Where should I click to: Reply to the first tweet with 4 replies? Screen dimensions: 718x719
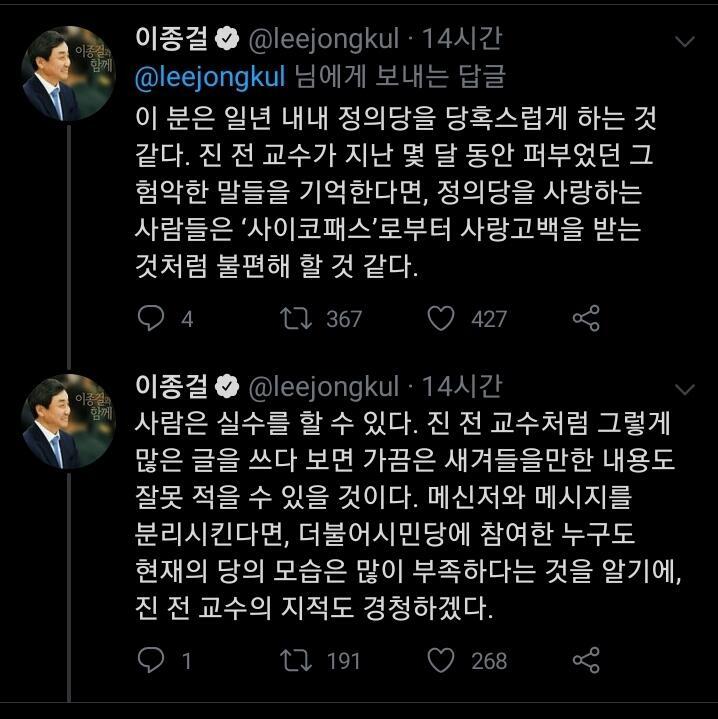click(x=151, y=318)
